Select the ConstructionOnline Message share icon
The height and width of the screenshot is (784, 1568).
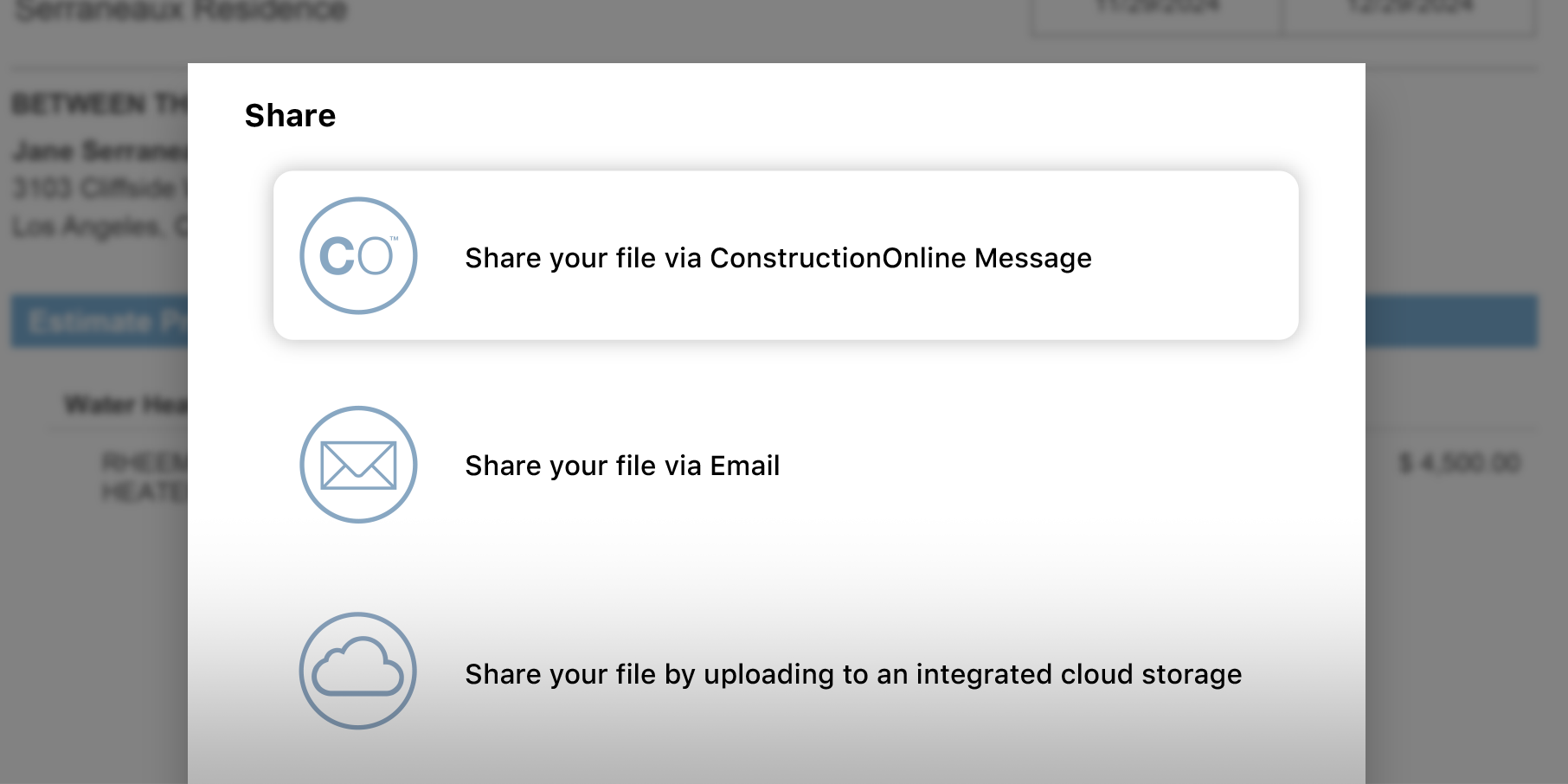click(357, 256)
